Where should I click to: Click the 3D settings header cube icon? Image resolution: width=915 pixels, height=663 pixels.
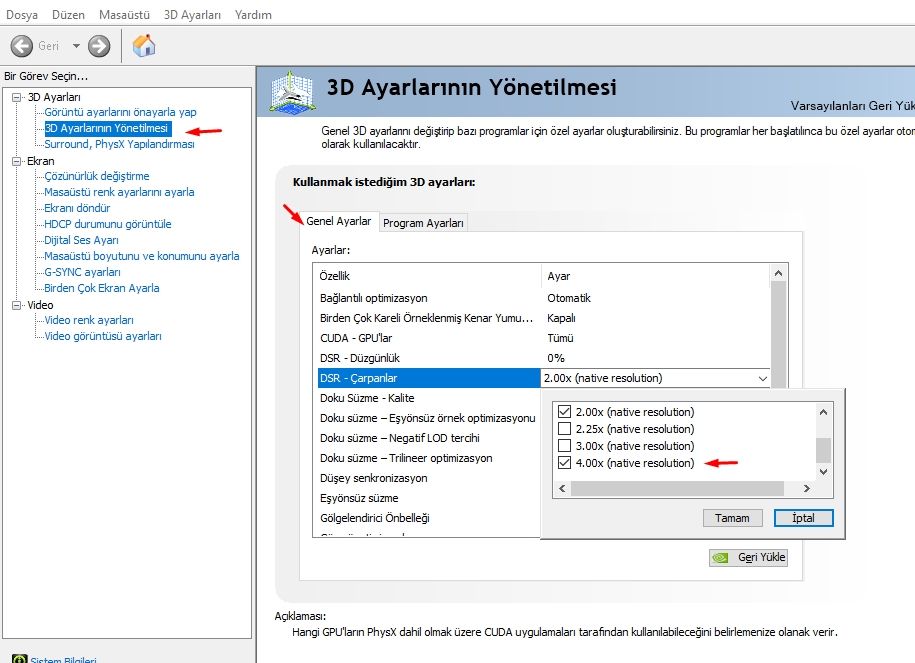[293, 92]
